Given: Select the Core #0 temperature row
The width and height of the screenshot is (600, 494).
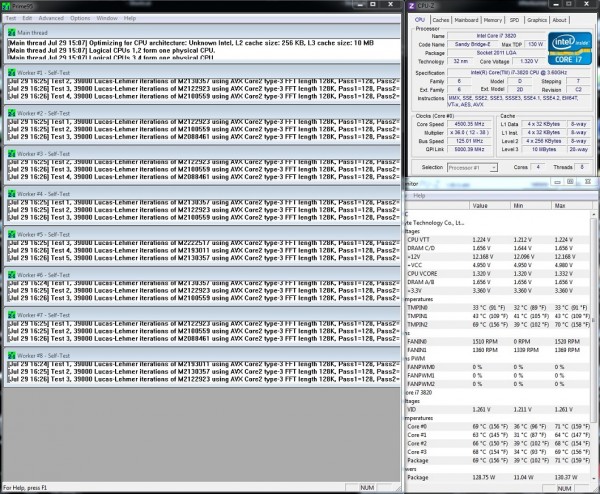Looking at the screenshot, I should click(x=497, y=426).
